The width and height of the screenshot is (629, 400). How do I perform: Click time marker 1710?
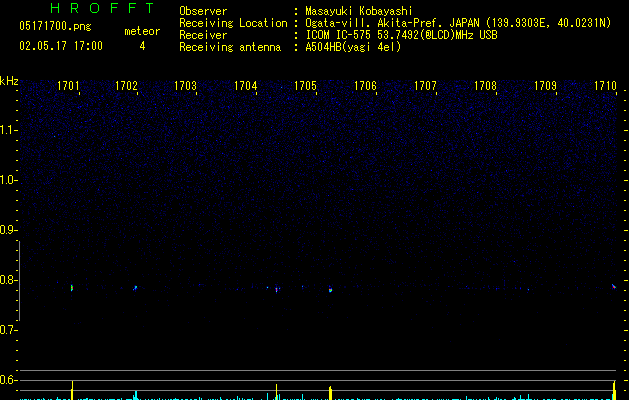pos(605,86)
